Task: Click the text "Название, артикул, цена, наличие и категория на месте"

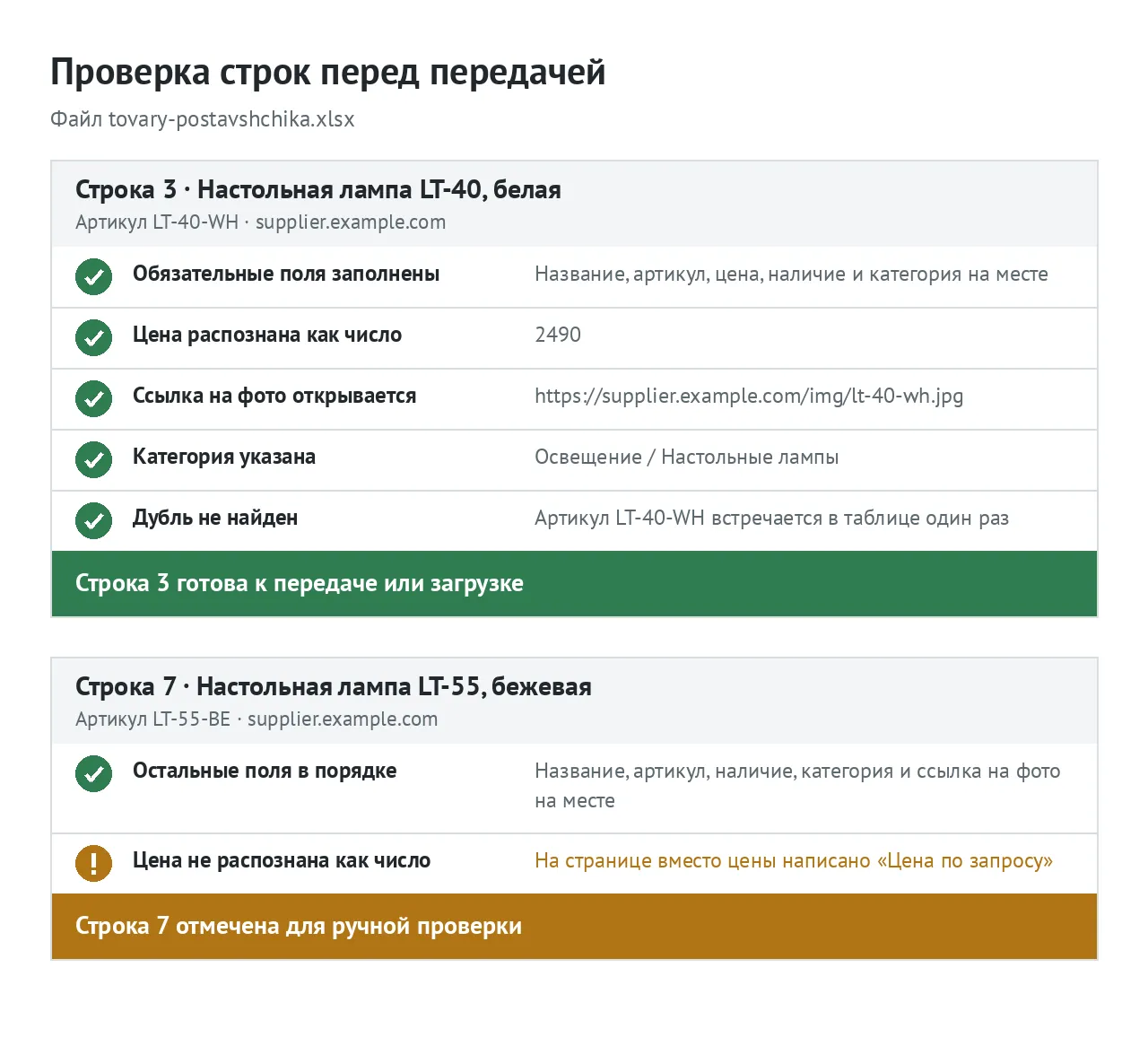Action: click(x=791, y=275)
